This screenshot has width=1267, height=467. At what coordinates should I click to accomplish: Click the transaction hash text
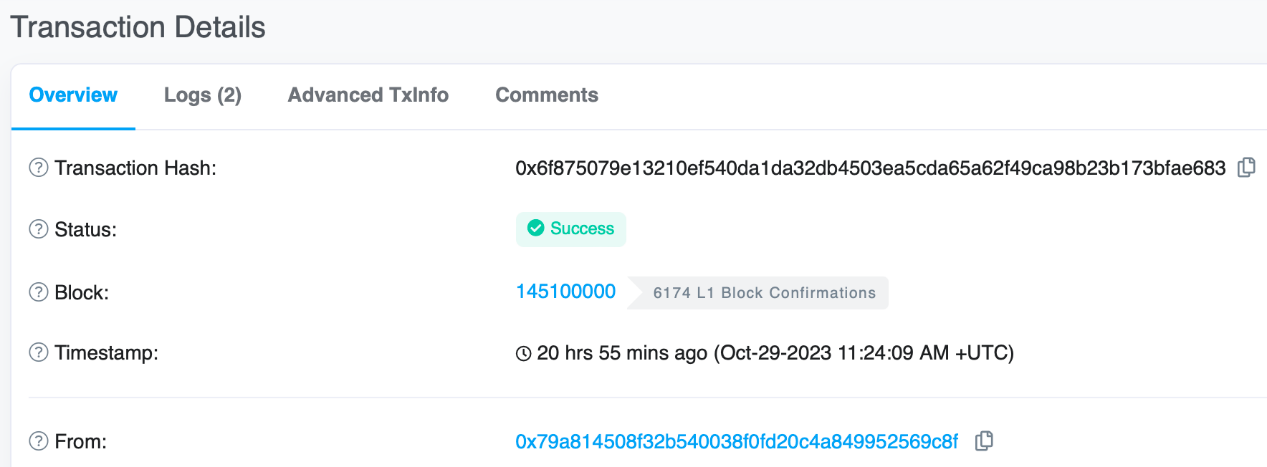[871, 168]
